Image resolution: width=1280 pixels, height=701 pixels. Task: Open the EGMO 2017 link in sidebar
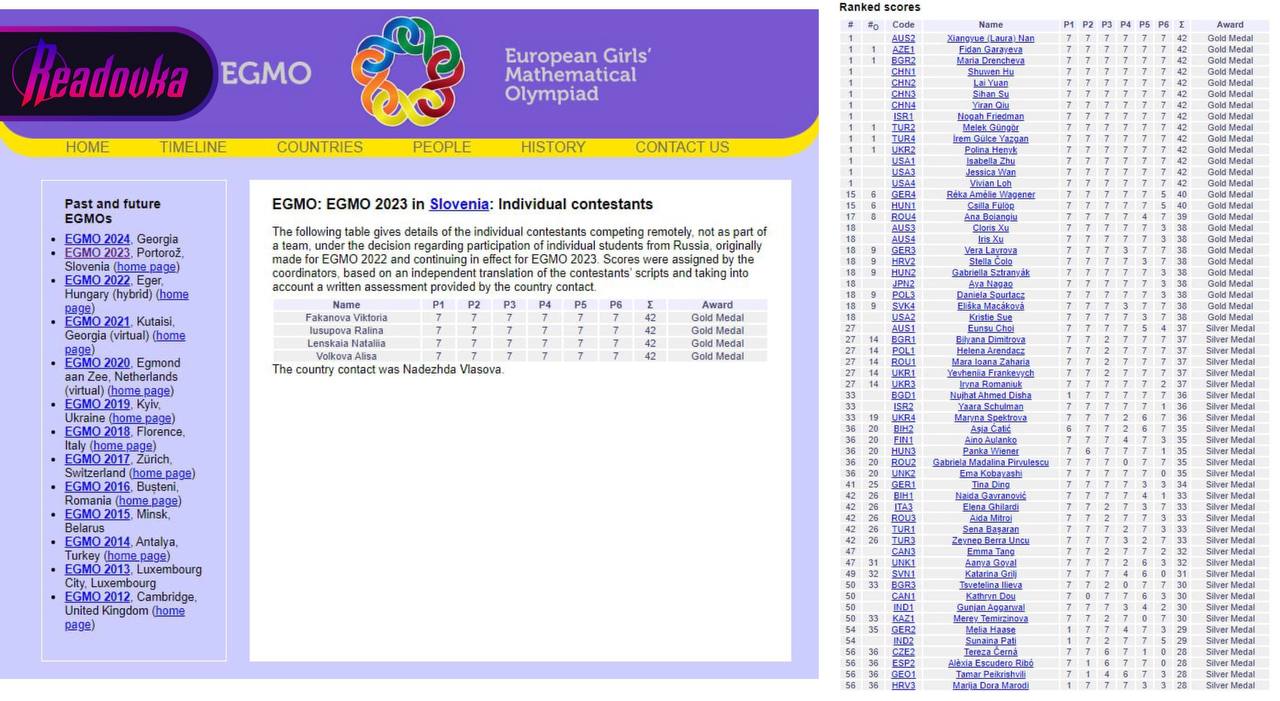97,459
